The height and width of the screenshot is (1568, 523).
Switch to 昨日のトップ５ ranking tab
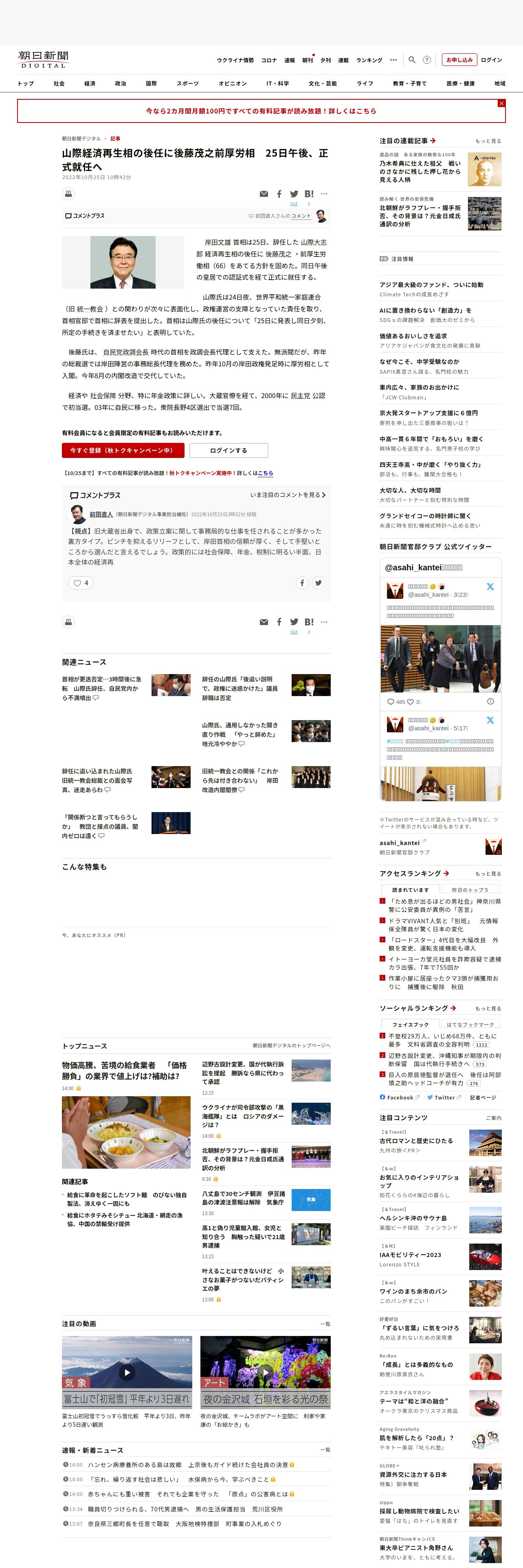[470, 890]
